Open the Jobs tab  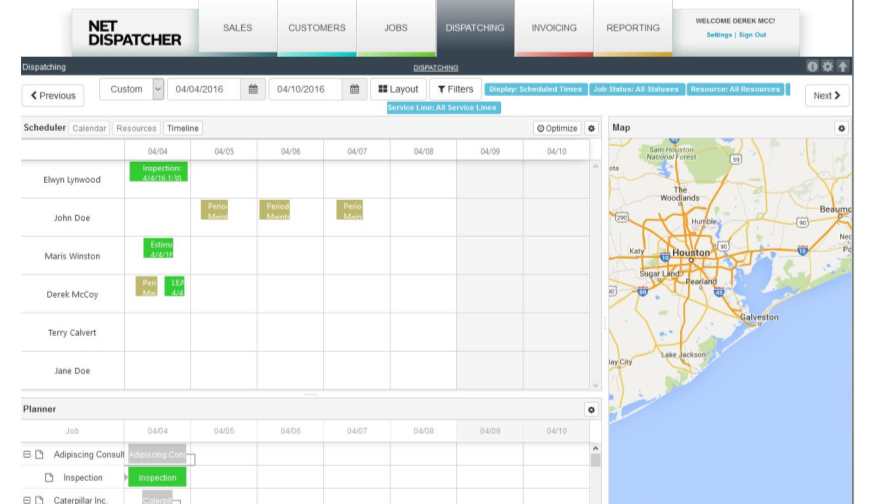pos(396,27)
